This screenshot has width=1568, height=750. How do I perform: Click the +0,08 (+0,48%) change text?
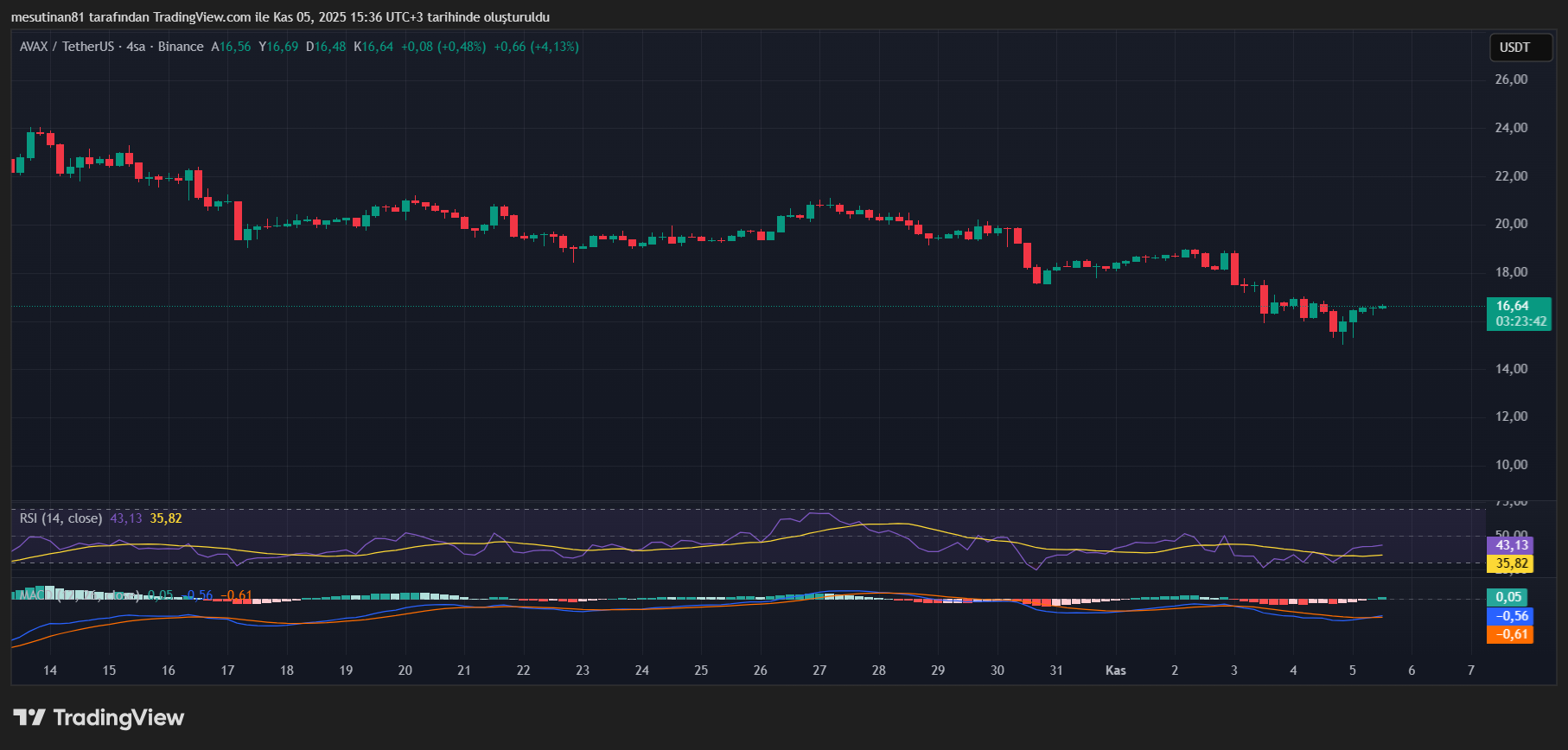coord(443,47)
